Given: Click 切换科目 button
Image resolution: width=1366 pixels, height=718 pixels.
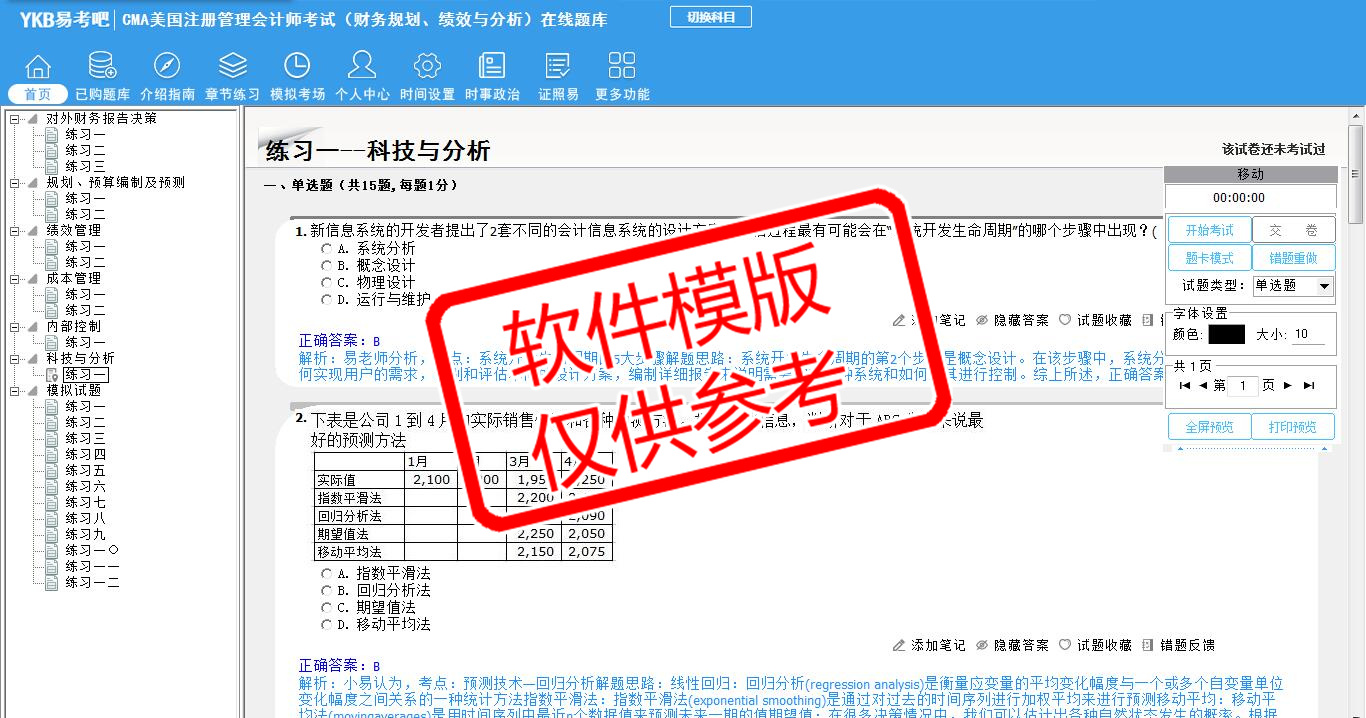Looking at the screenshot, I should click(711, 17).
